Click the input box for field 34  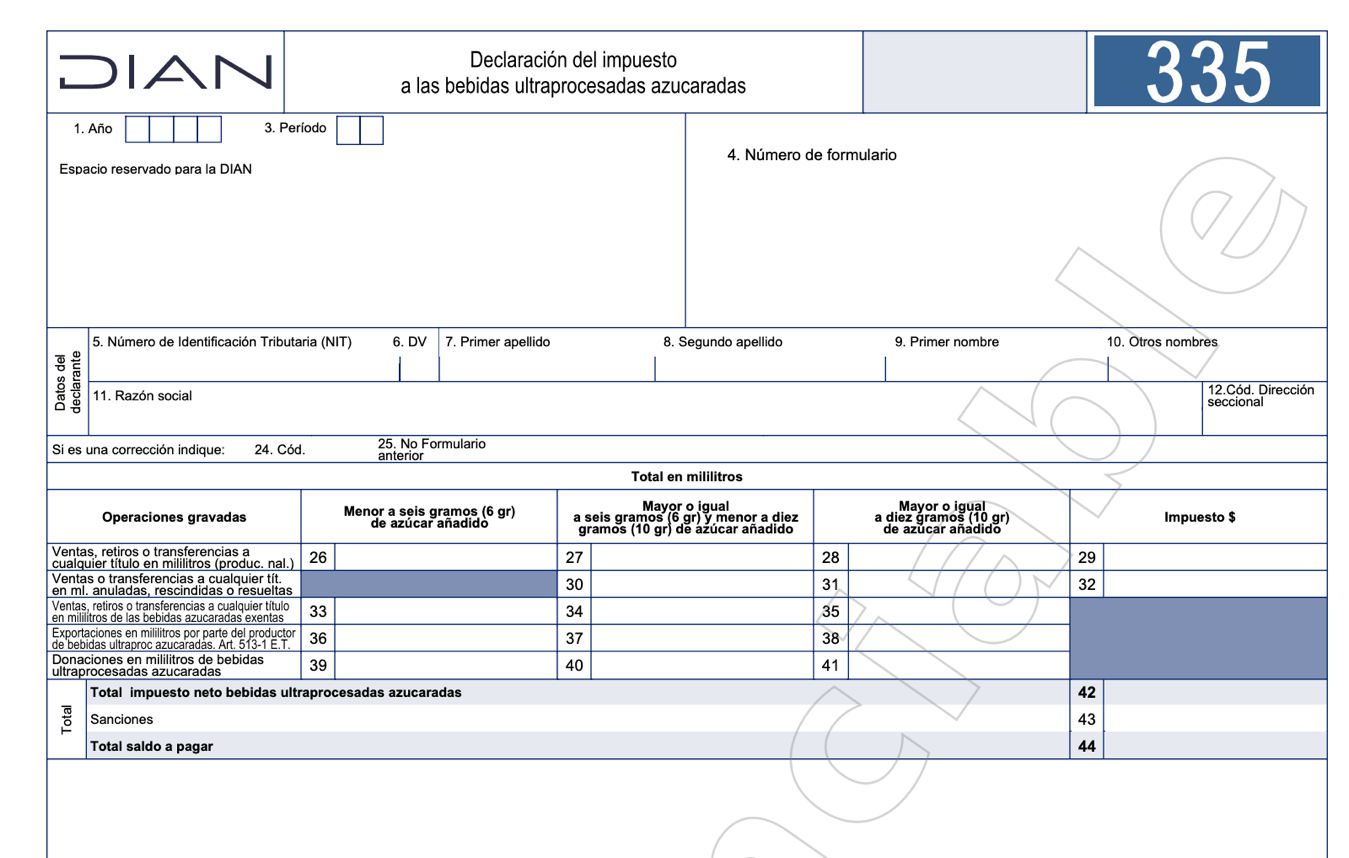[702, 612]
